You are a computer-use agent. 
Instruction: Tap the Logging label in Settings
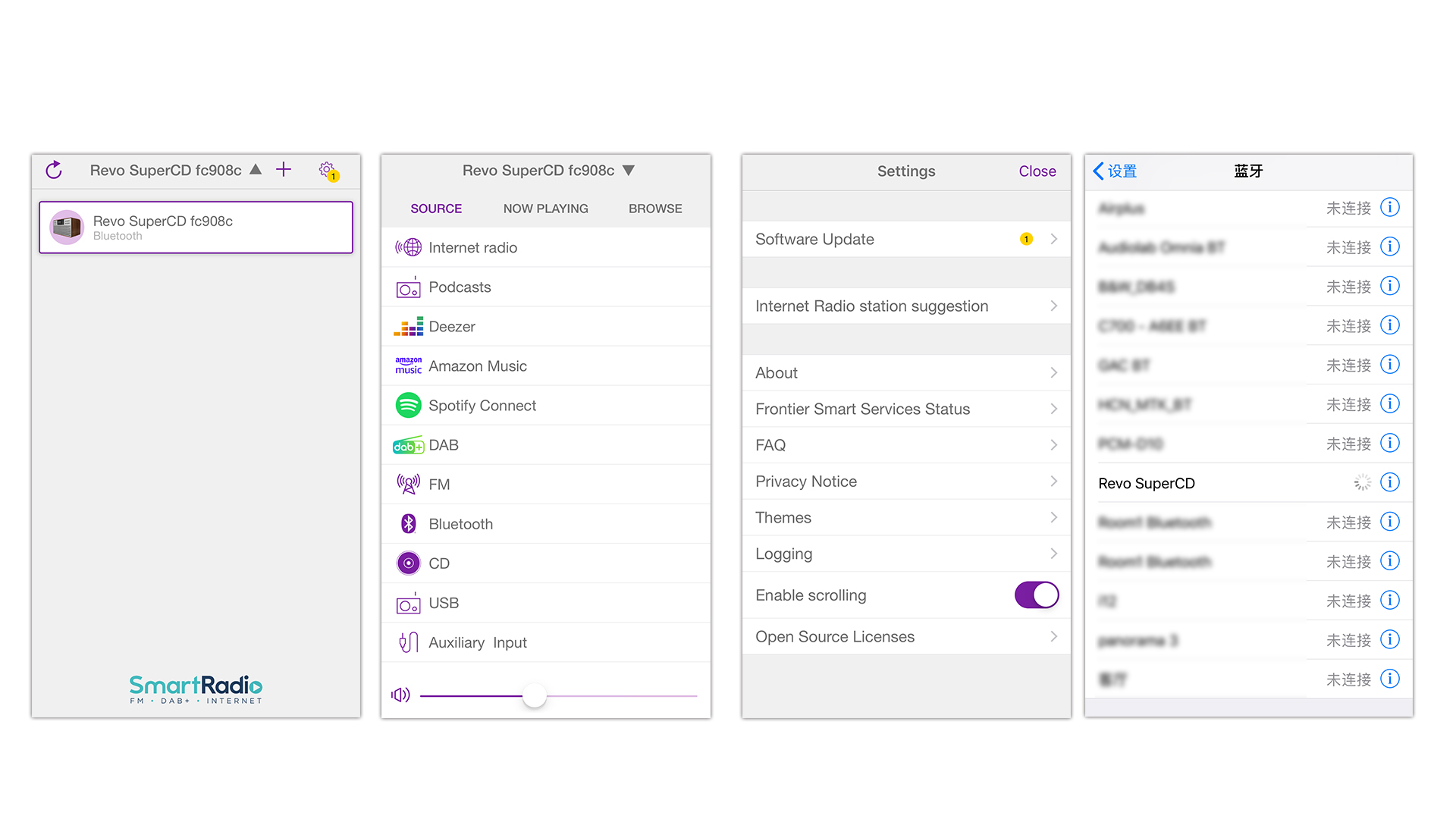[783, 554]
